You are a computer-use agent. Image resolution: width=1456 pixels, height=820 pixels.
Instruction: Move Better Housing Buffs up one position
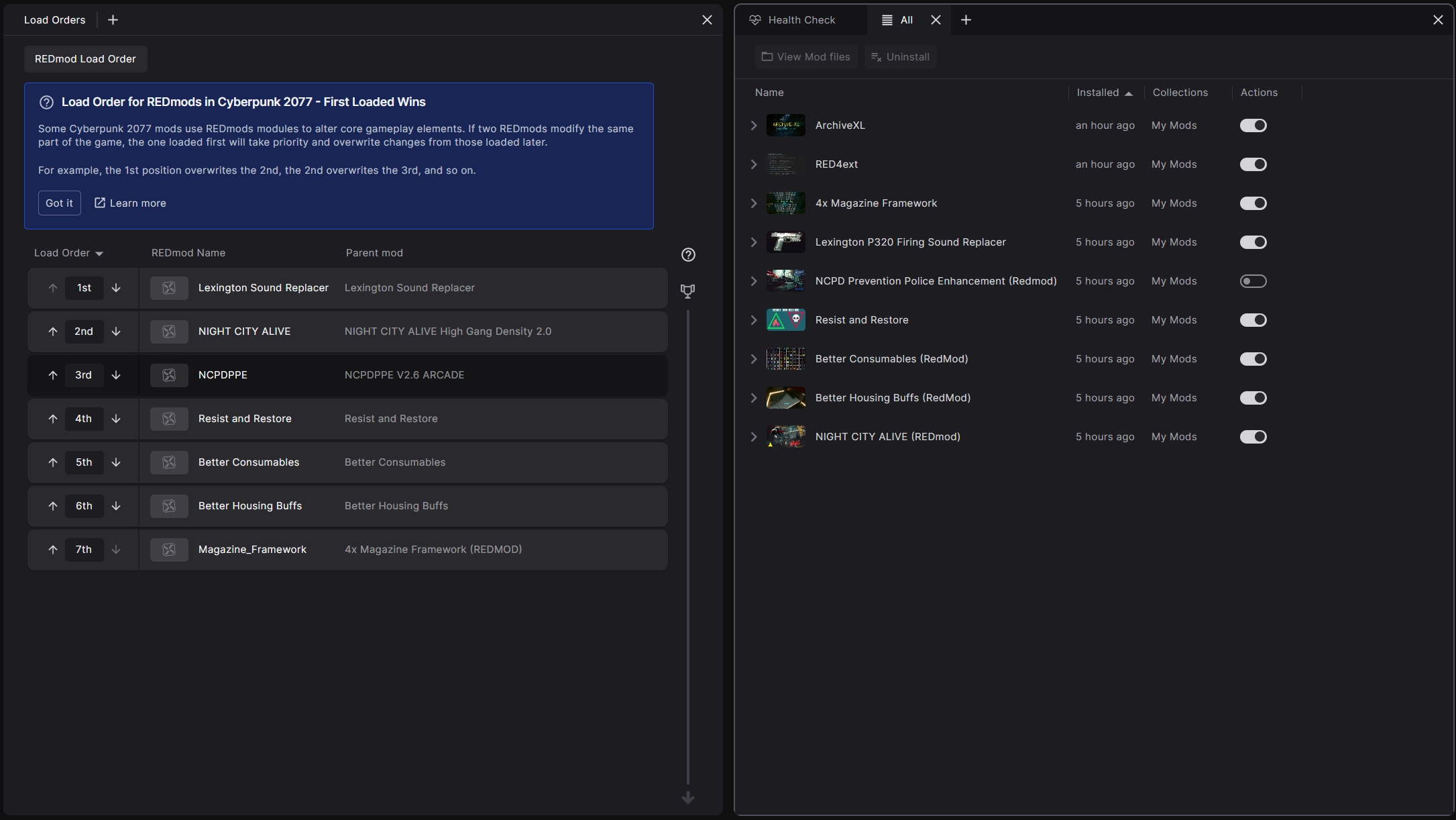pos(53,506)
